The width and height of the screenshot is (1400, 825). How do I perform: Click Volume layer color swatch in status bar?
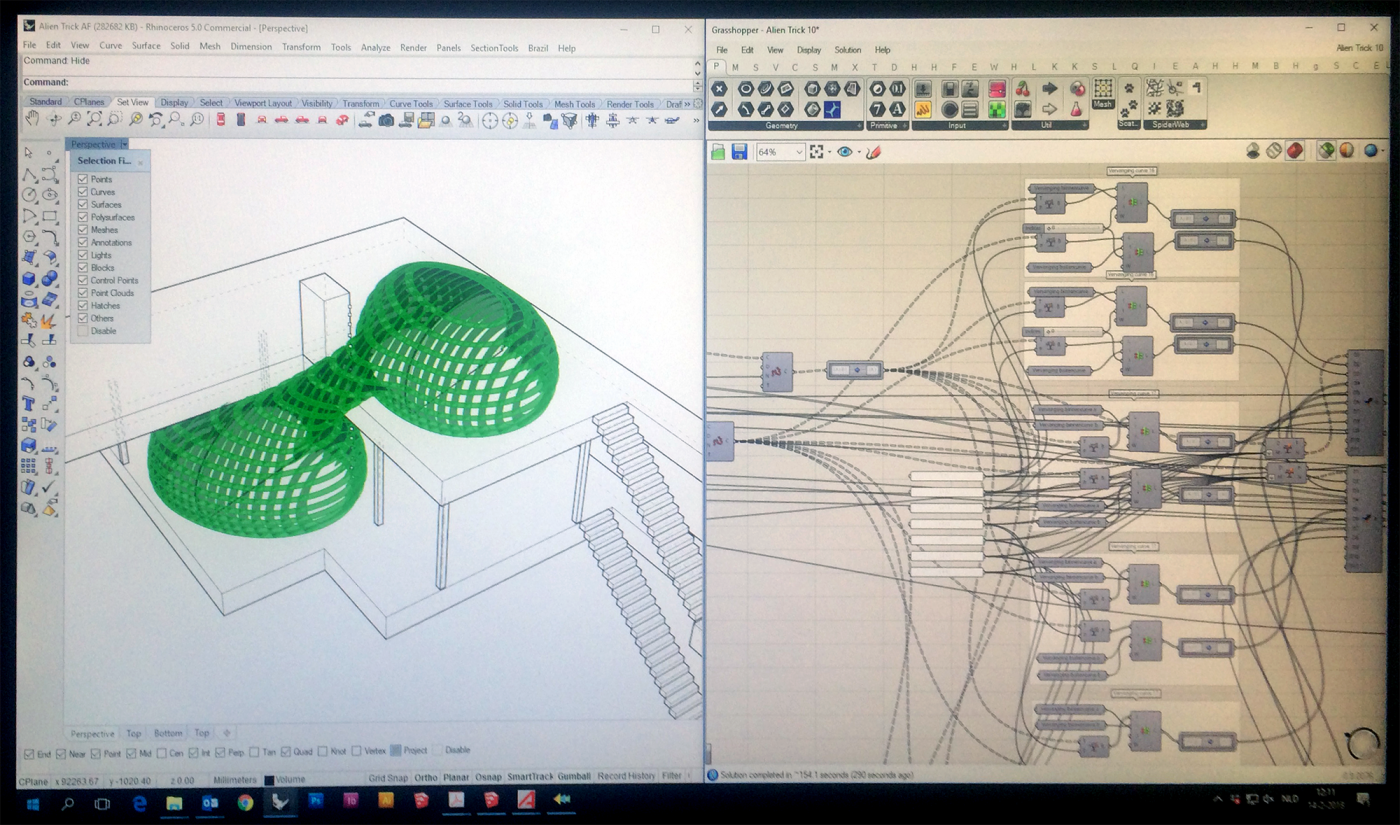click(x=269, y=780)
